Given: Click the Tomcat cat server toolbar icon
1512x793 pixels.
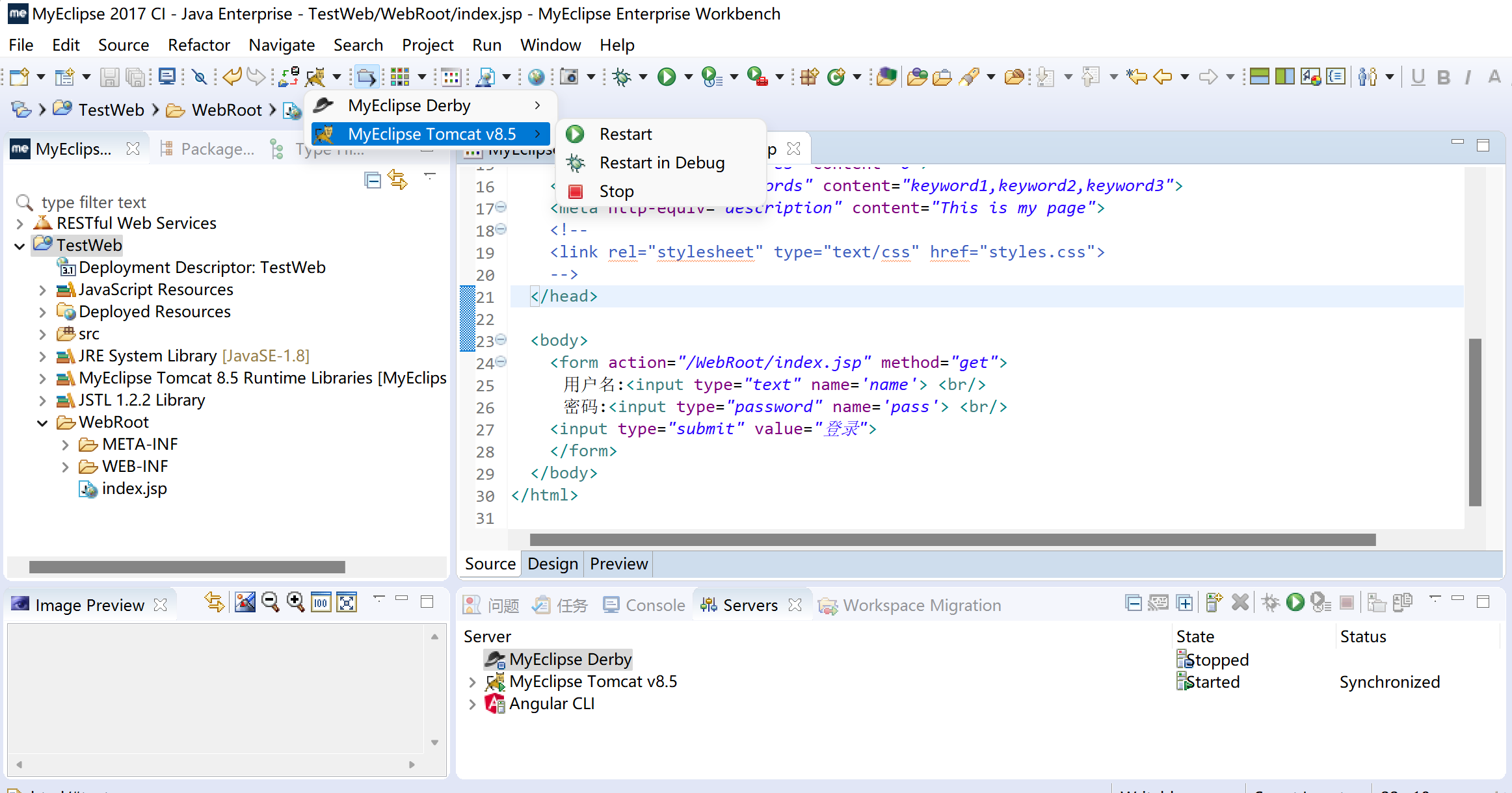Looking at the screenshot, I should click(x=315, y=77).
